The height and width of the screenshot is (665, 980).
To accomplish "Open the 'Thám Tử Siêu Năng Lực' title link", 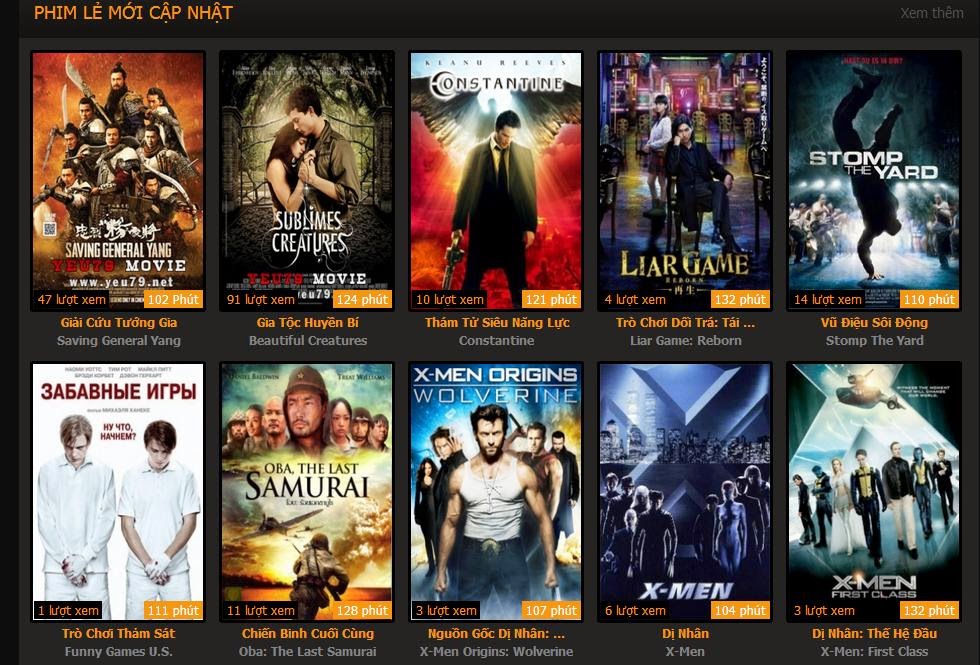I will click(497, 322).
